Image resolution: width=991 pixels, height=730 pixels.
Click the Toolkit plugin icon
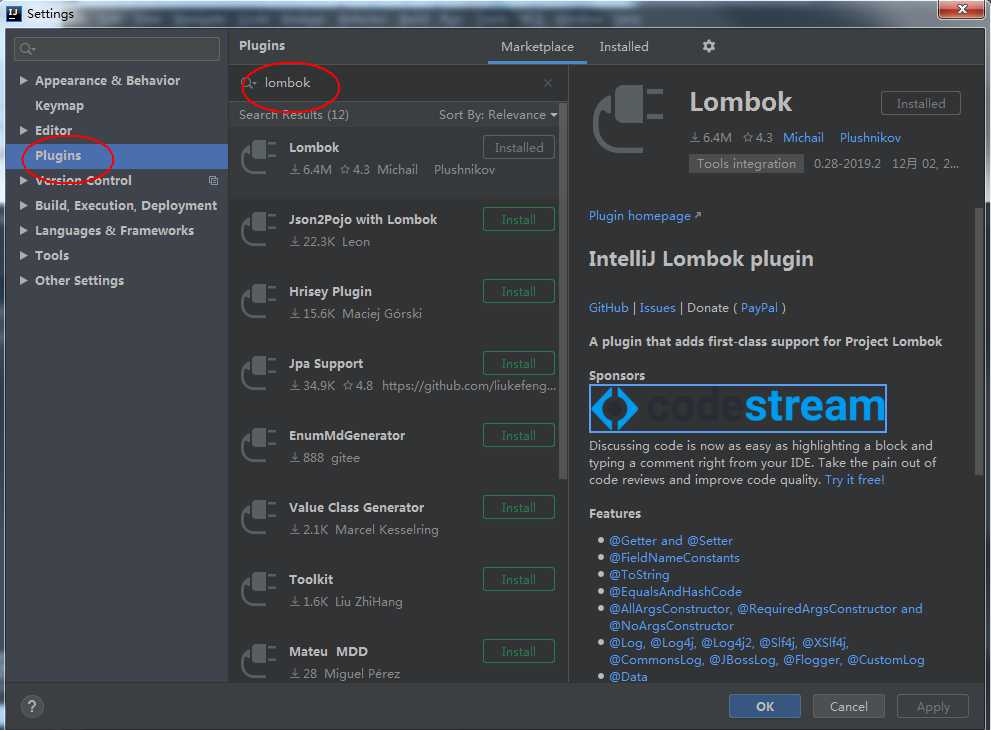[x=259, y=590]
